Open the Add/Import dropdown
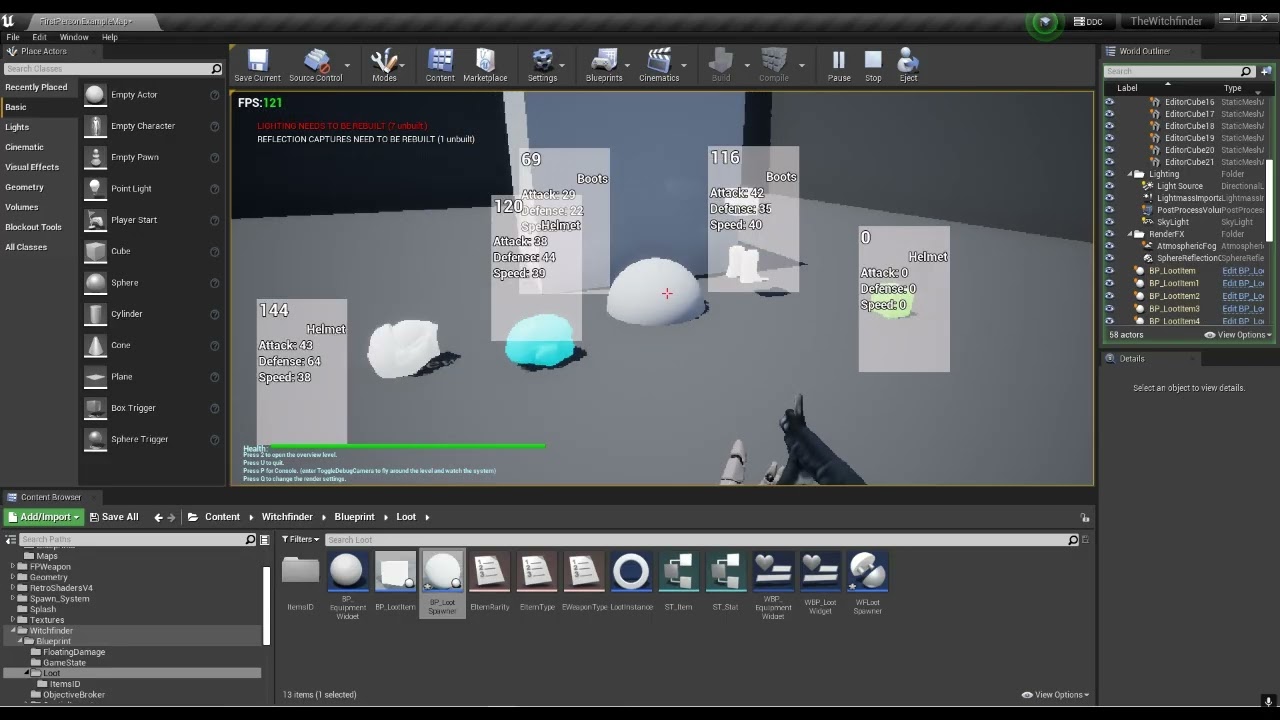The width and height of the screenshot is (1280, 720). pos(43,517)
